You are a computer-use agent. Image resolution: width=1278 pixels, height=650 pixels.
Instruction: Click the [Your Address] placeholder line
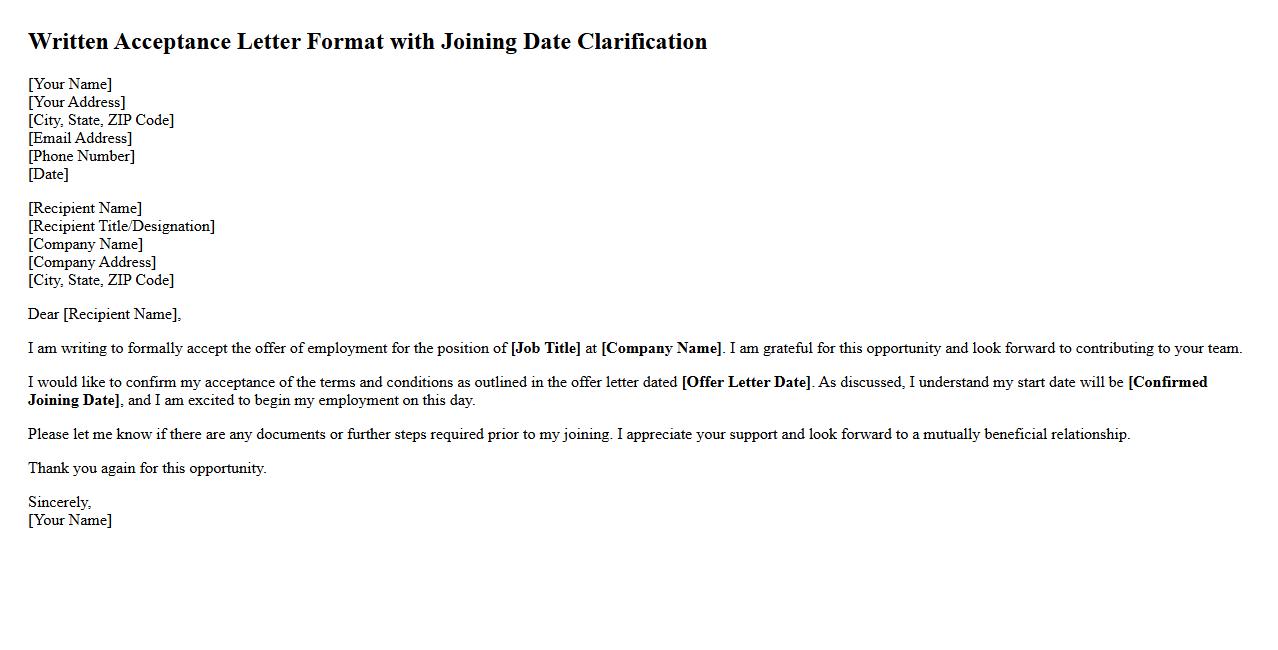click(77, 102)
